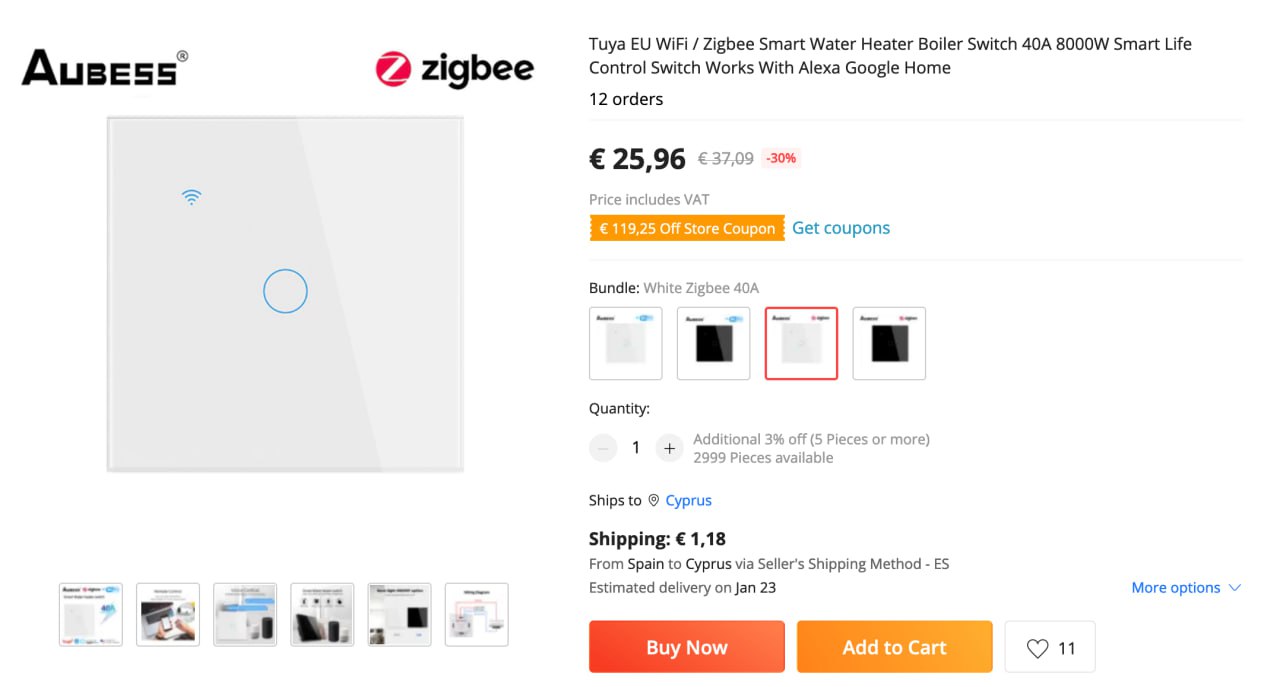The height and width of the screenshot is (687, 1280).
Task: Click the minus icon to decrease quantity
Action: click(603, 448)
